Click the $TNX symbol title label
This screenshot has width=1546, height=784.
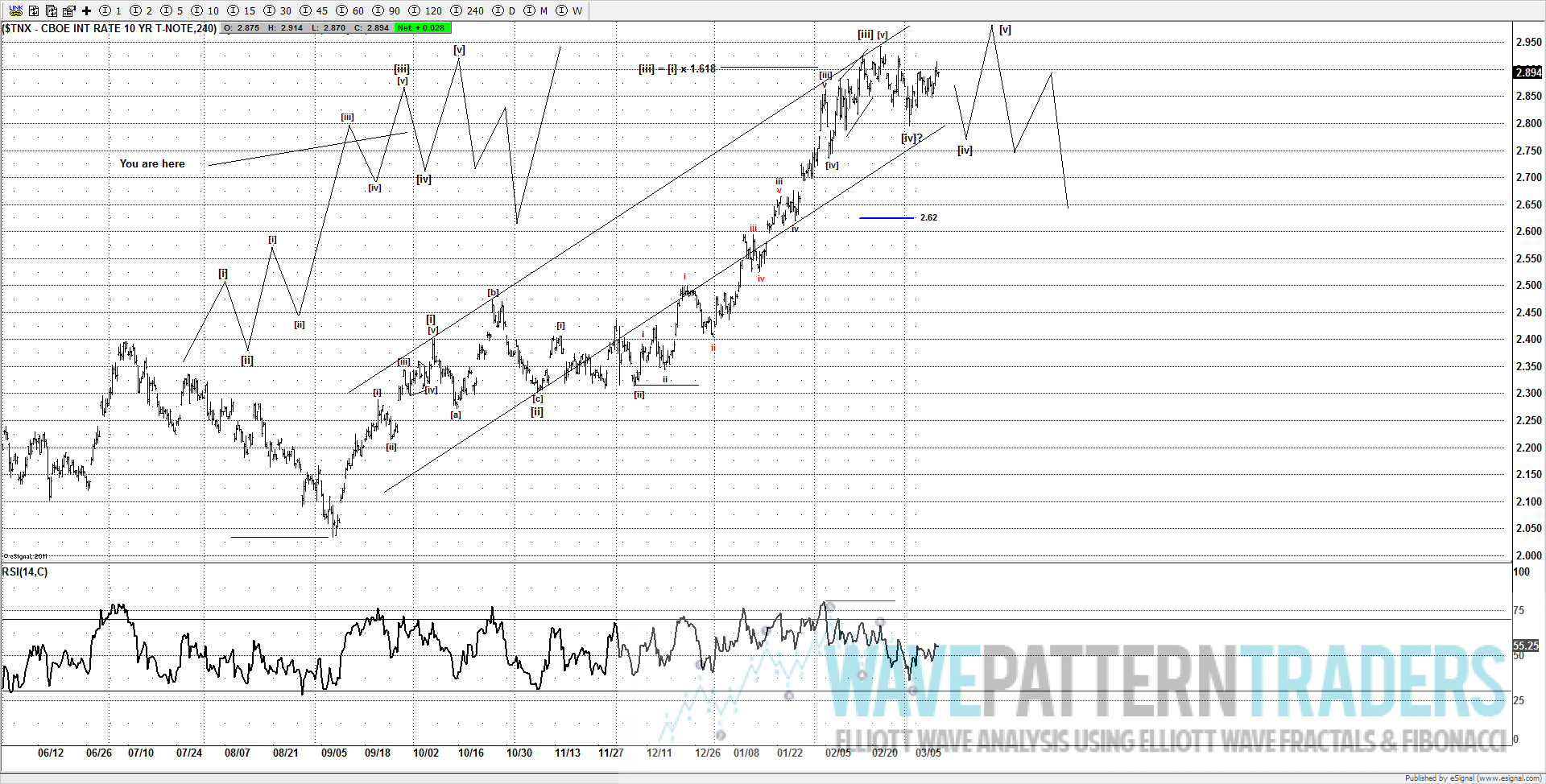tap(109, 28)
